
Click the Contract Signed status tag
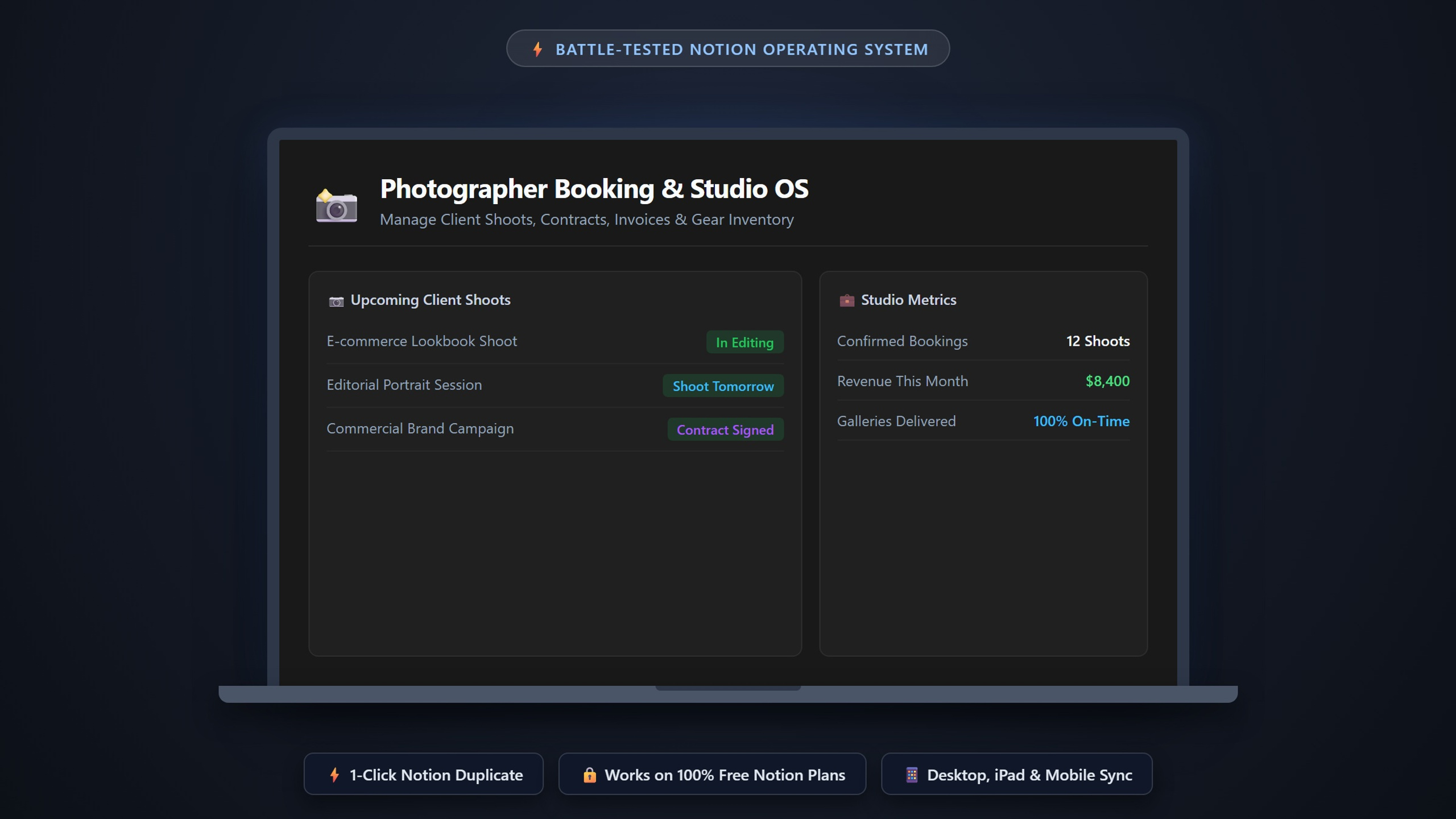726,429
